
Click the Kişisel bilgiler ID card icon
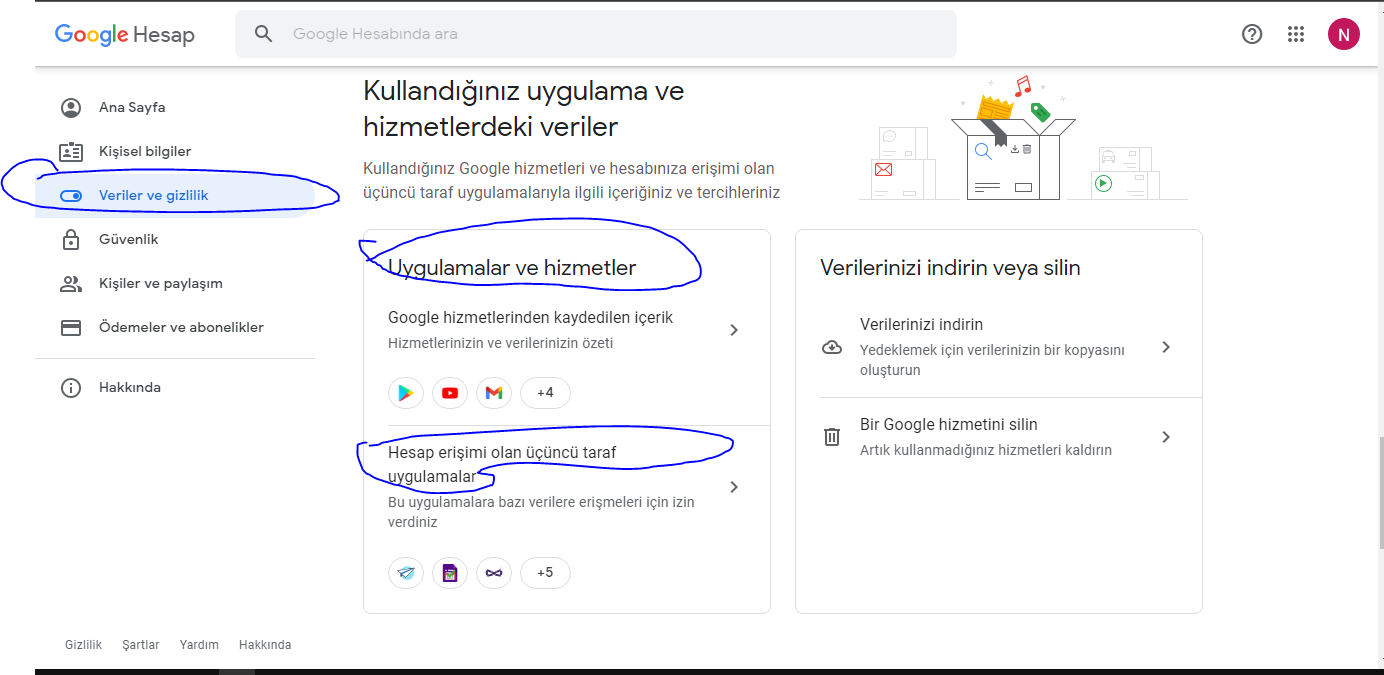(71, 152)
